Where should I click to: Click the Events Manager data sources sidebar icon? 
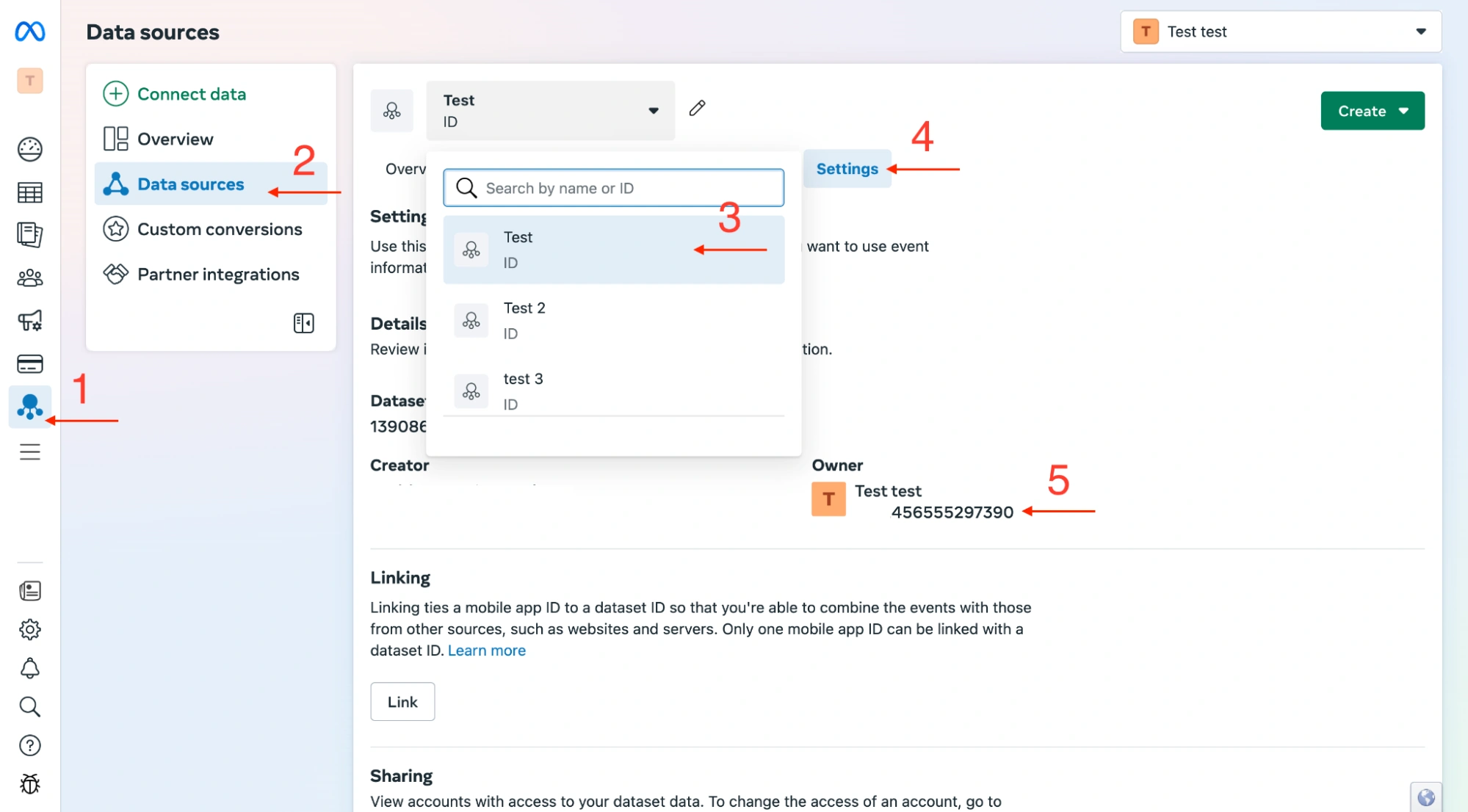coord(30,407)
